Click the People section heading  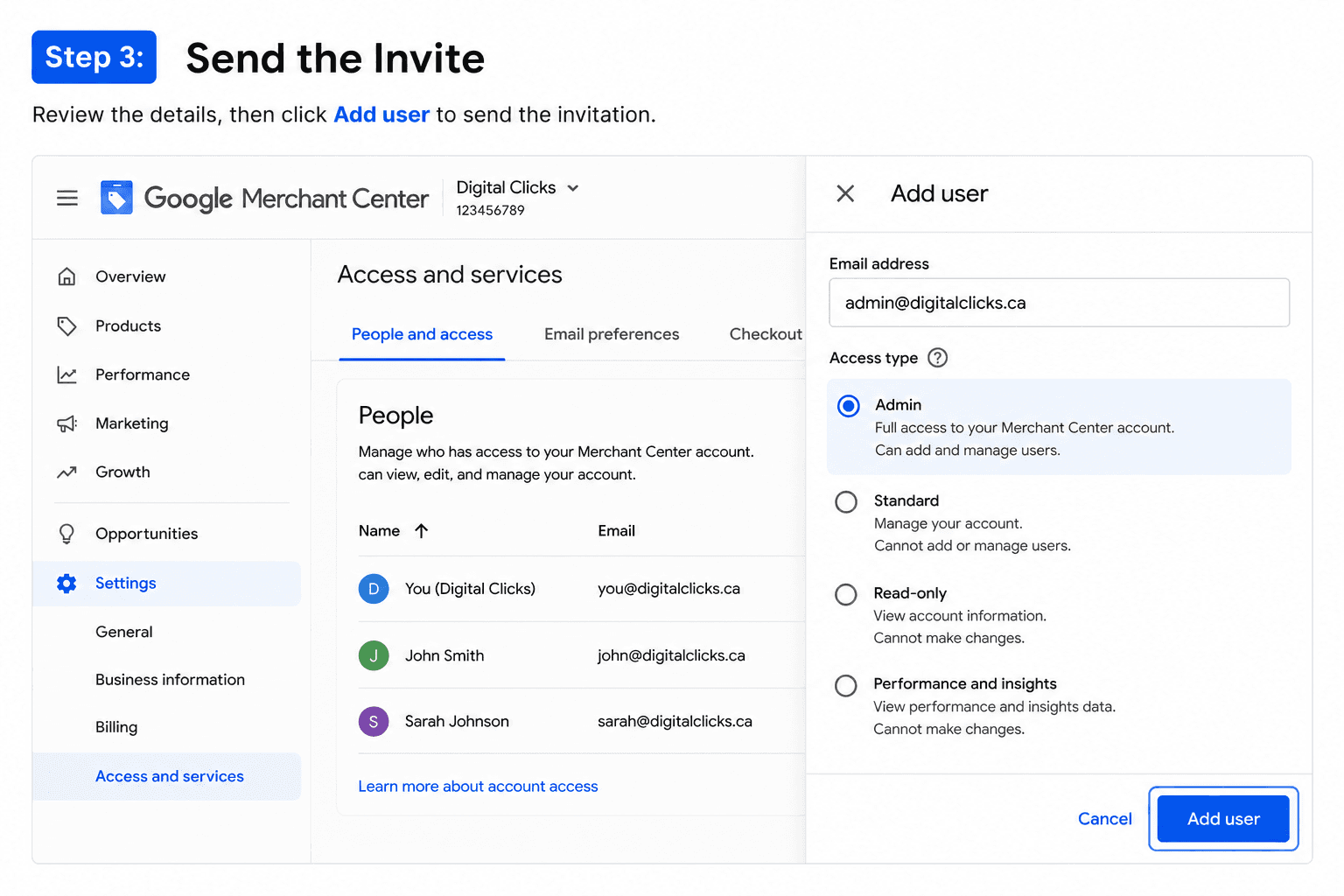[x=395, y=416]
